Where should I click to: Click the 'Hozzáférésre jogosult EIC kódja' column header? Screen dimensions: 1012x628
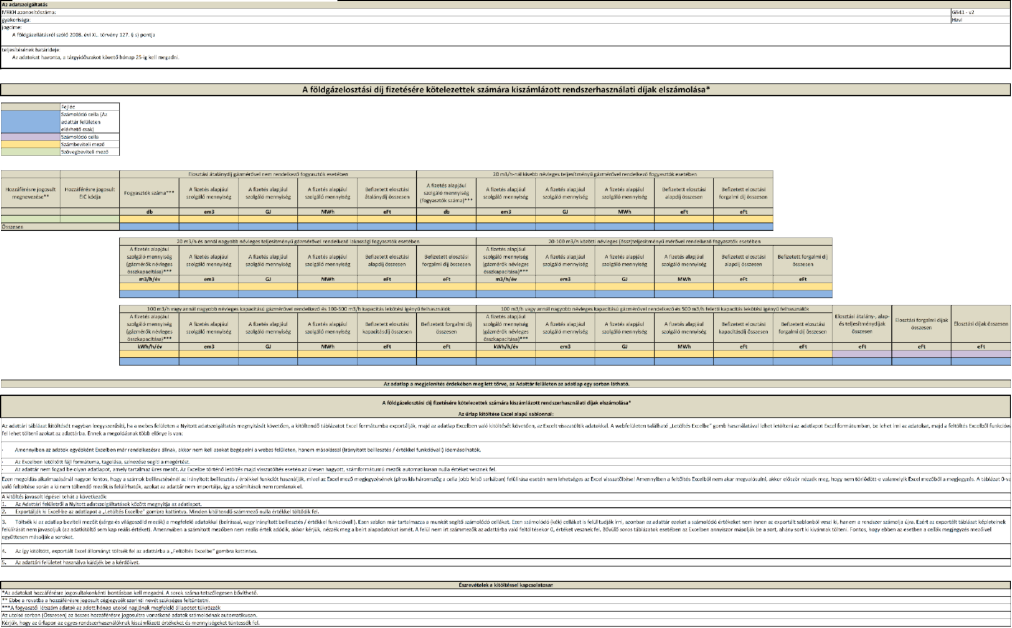click(90, 193)
